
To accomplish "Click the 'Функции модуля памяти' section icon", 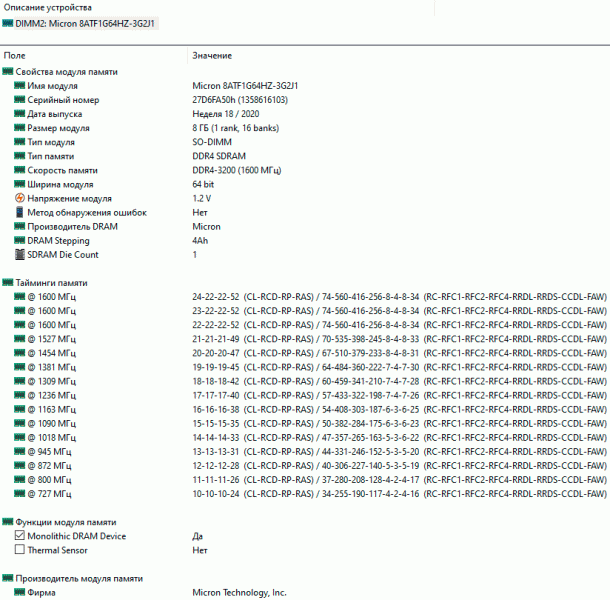I will coord(7,521).
